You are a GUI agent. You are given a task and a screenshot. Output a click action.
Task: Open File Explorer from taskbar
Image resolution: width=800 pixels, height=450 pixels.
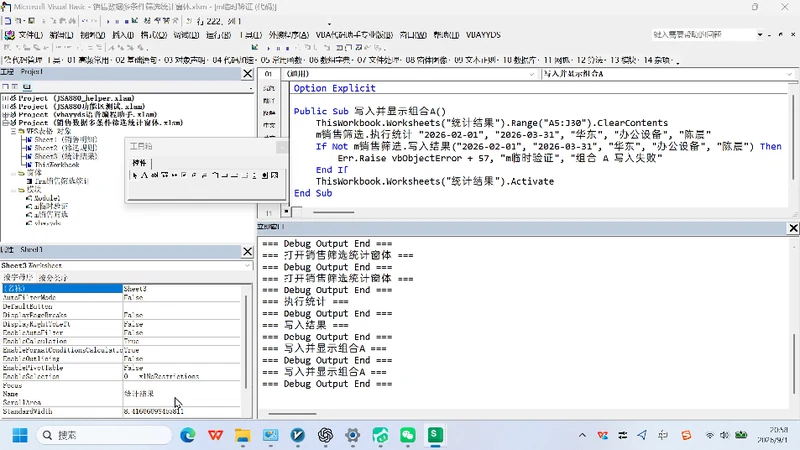click(x=243, y=435)
